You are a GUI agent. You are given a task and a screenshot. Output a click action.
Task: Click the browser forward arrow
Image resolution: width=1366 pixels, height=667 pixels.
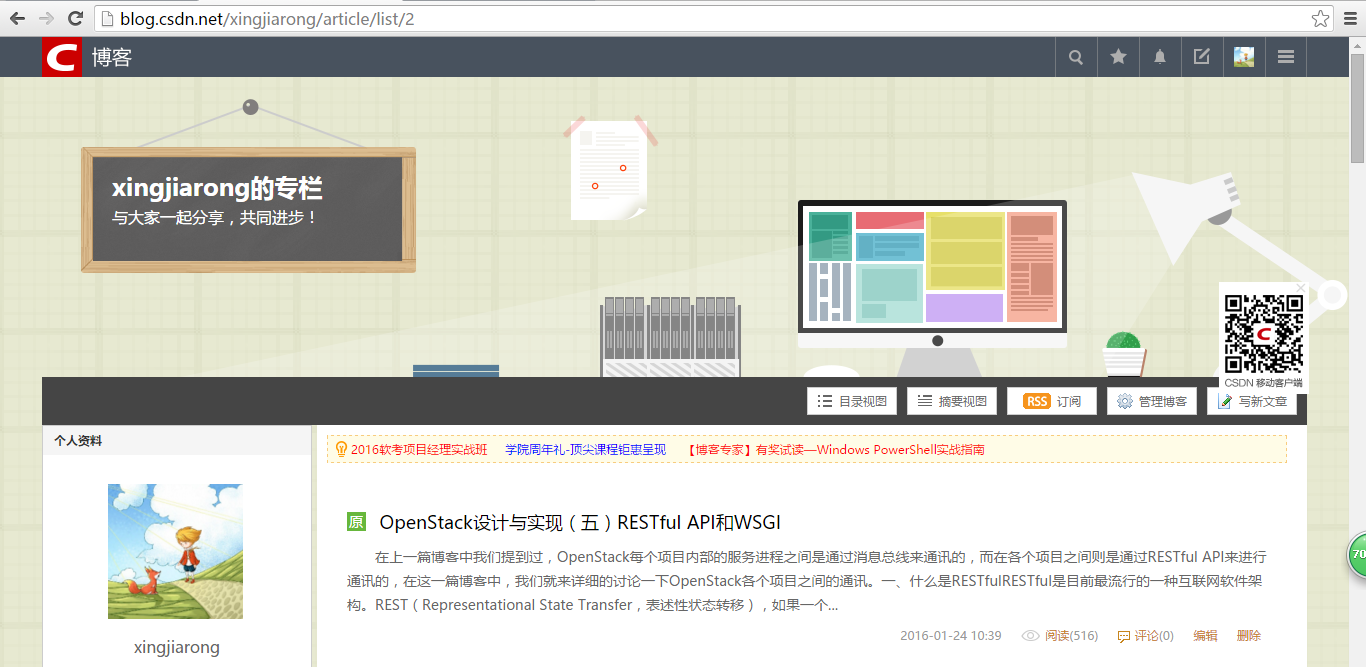click(x=46, y=18)
